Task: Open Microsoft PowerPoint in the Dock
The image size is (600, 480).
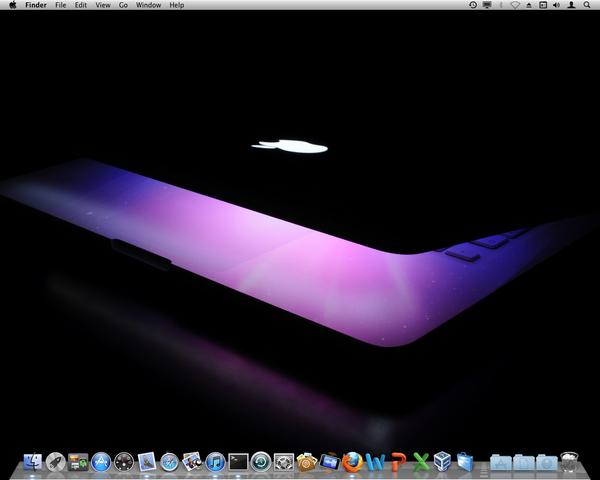Action: pos(398,462)
